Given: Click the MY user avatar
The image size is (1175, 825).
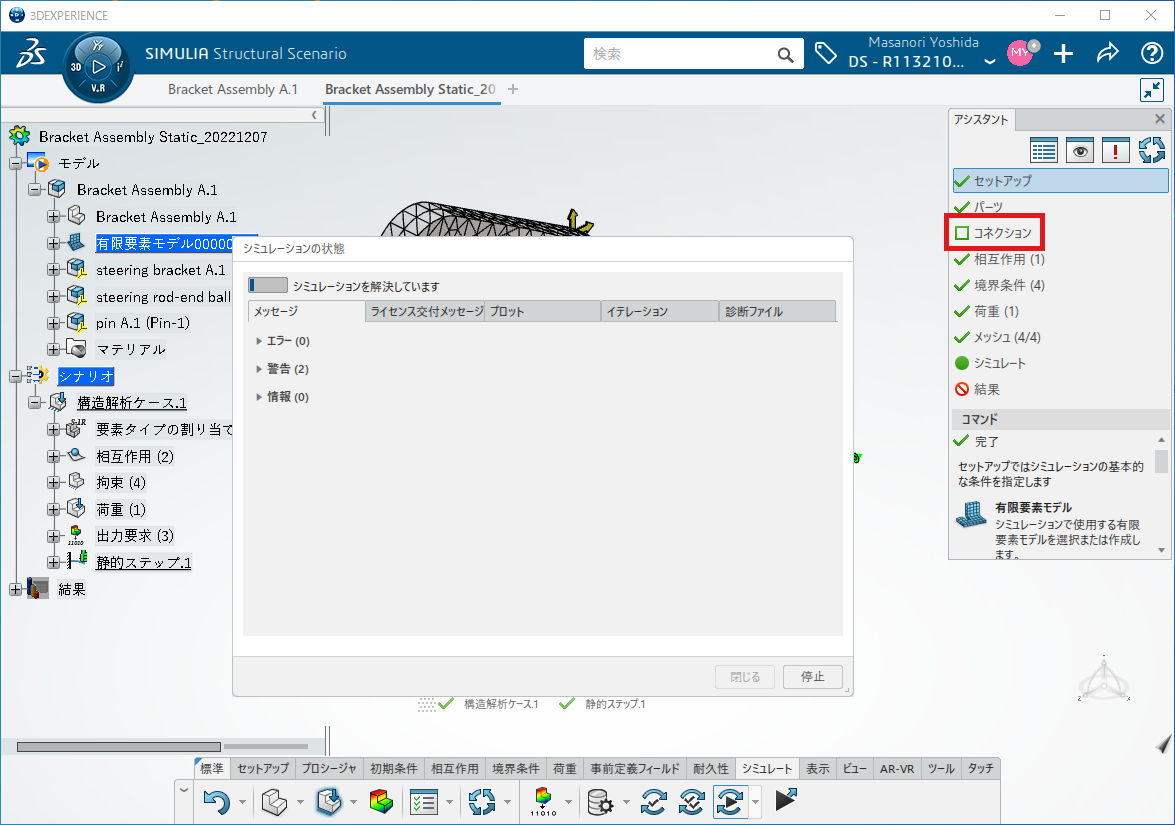Looking at the screenshot, I should point(1020,53).
